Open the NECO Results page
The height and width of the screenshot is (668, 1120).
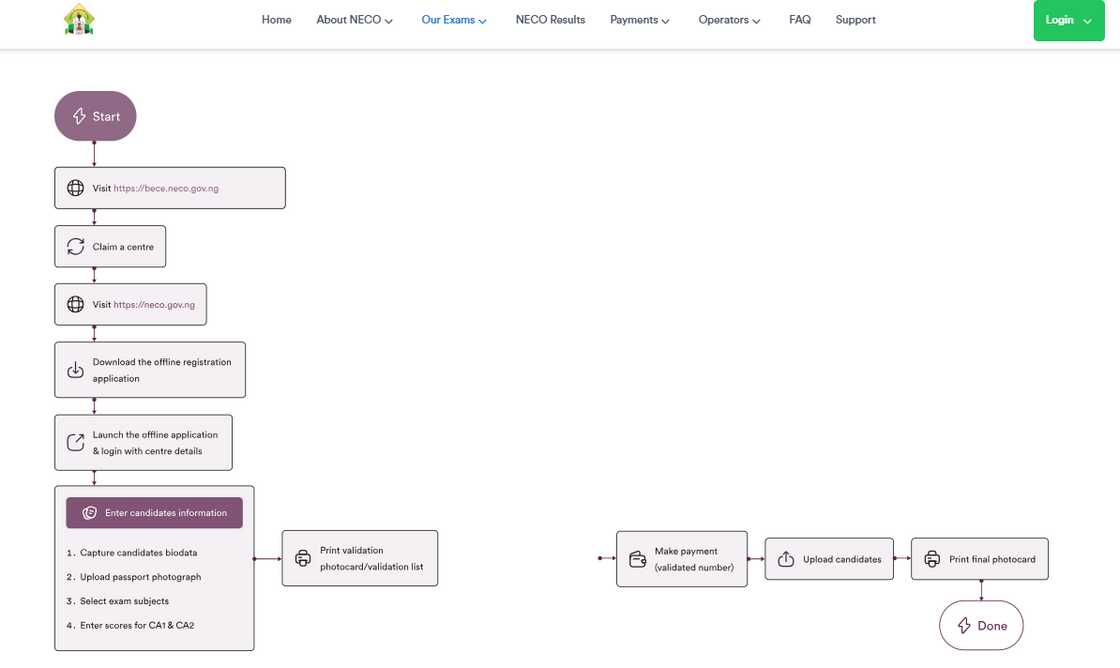point(550,20)
